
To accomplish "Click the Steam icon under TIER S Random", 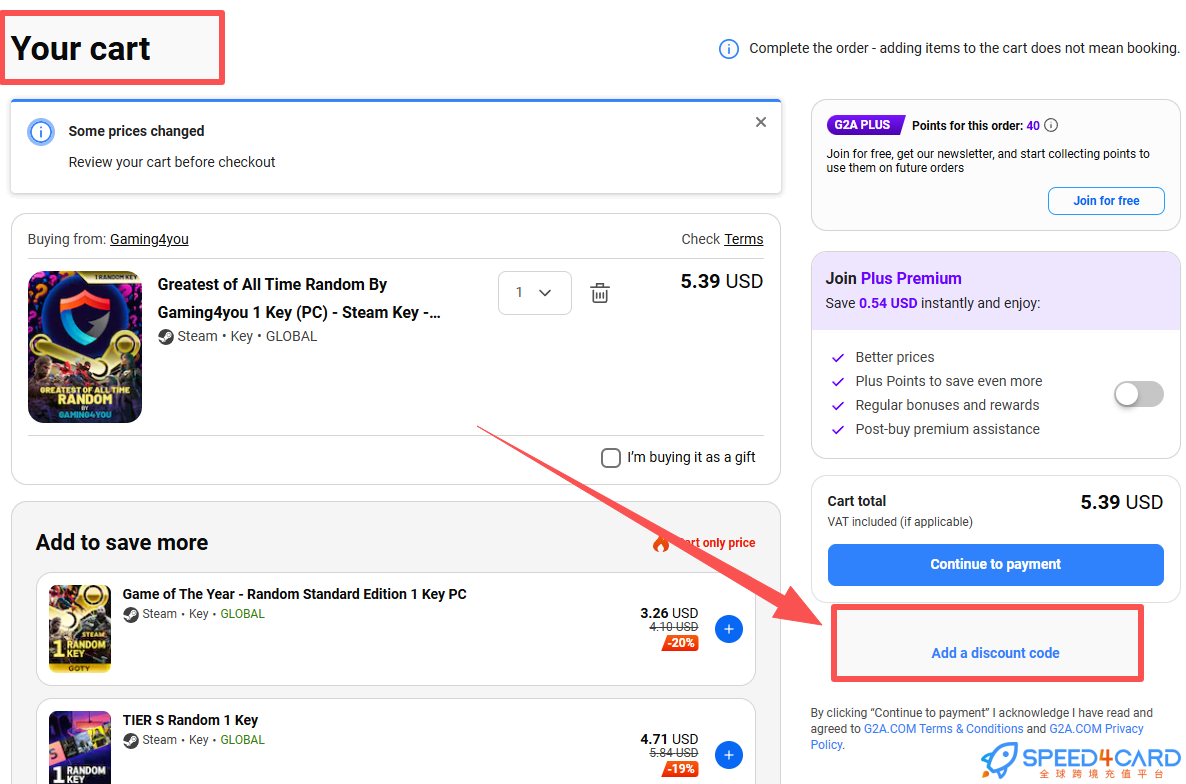I will point(131,740).
